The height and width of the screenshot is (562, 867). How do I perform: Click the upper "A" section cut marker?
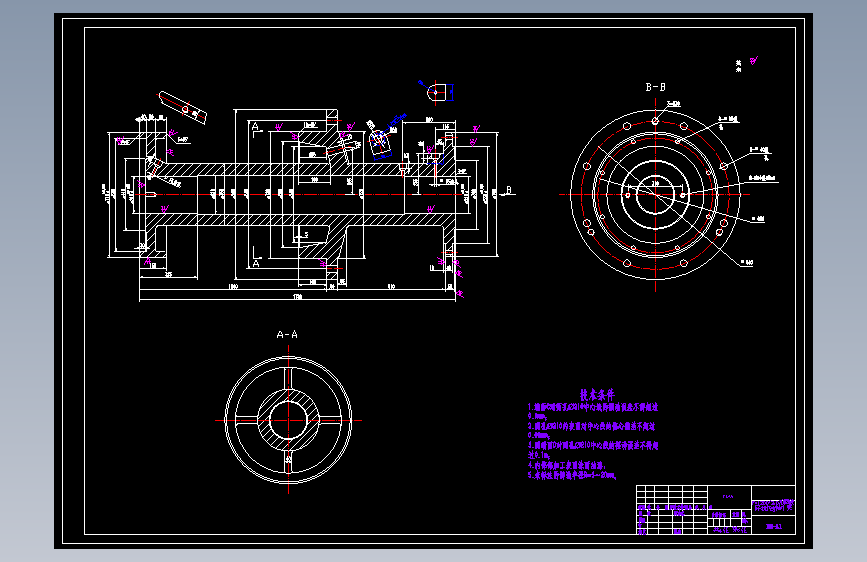click(255, 128)
